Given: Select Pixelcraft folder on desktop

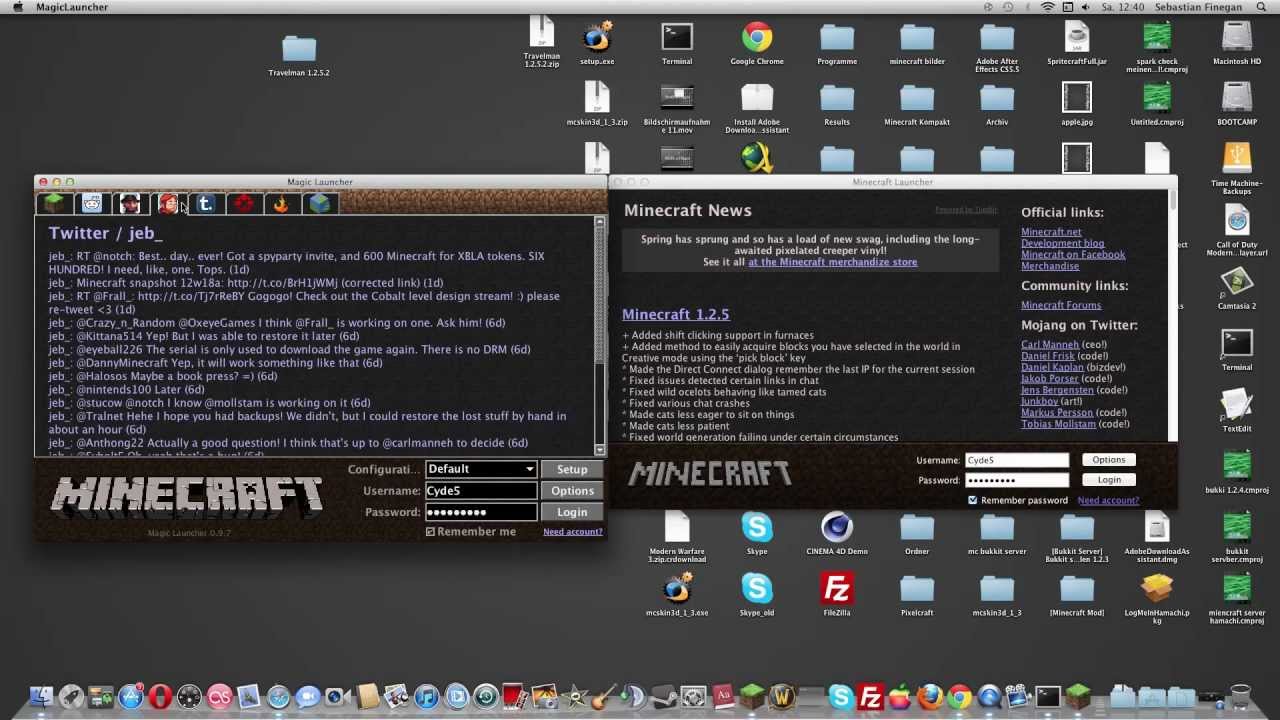Looking at the screenshot, I should click(917, 590).
